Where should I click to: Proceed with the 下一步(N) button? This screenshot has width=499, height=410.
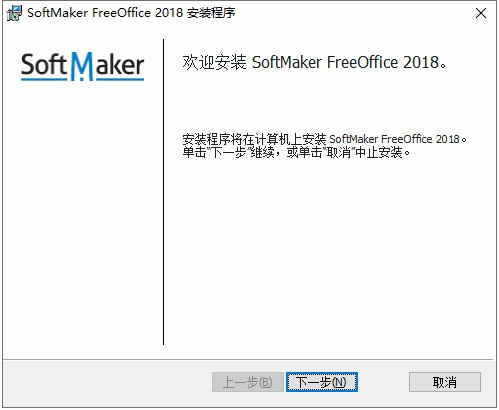[x=322, y=382]
